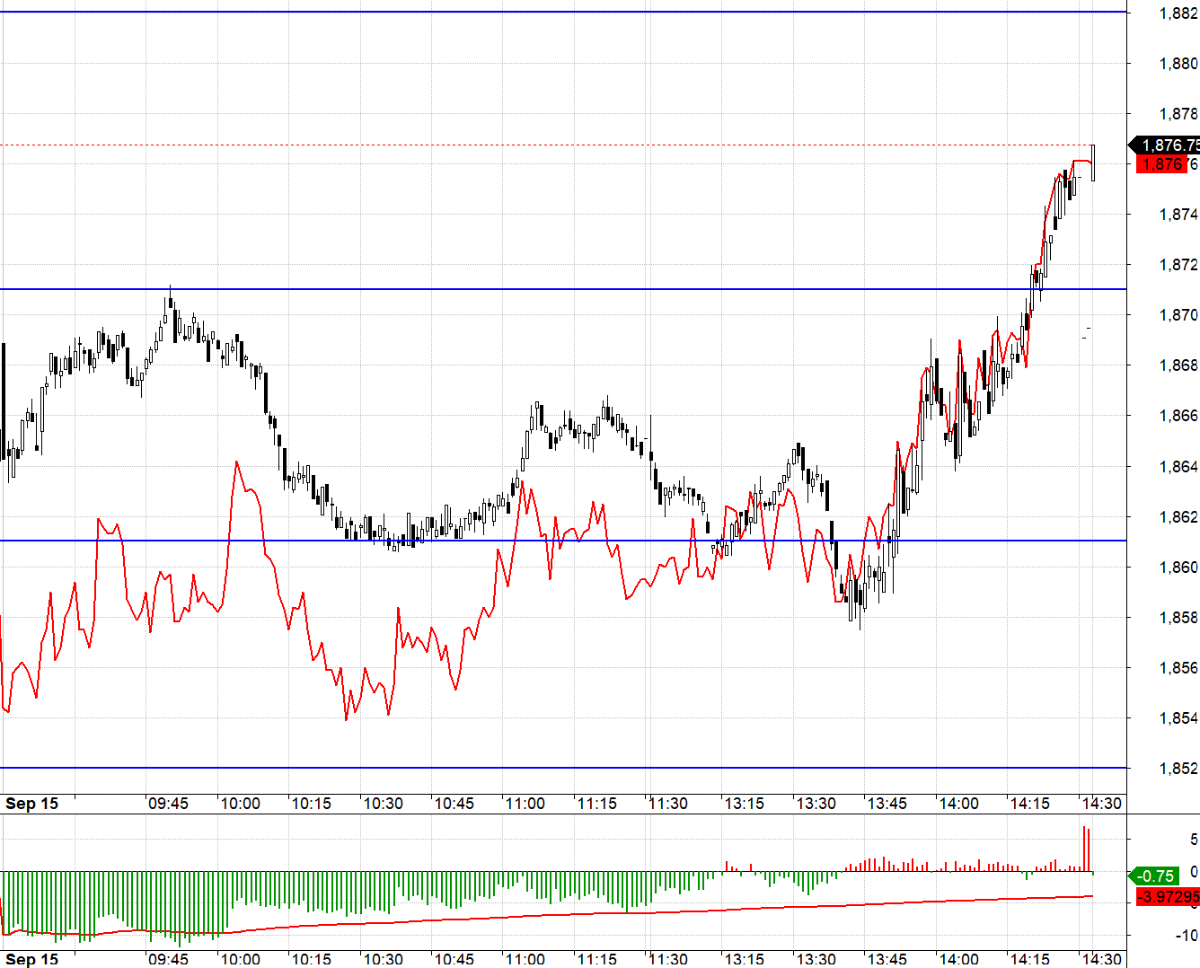Click 09:45 on the main chart time axis
This screenshot has height=968, width=1200.
(x=168, y=803)
